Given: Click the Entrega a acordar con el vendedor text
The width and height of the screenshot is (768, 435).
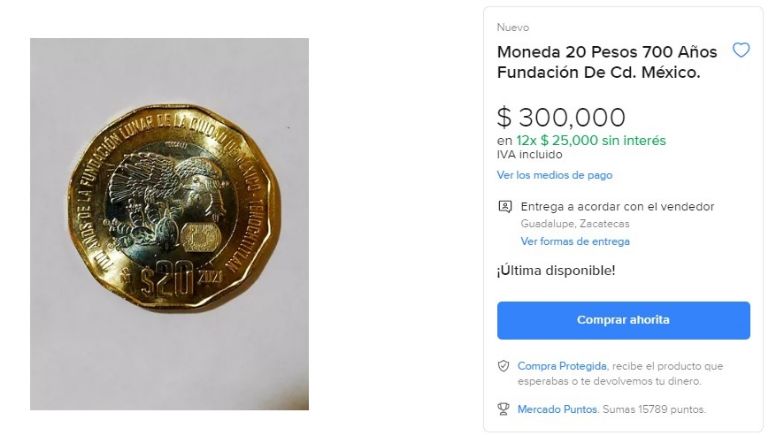Looking at the screenshot, I should pos(617,207).
